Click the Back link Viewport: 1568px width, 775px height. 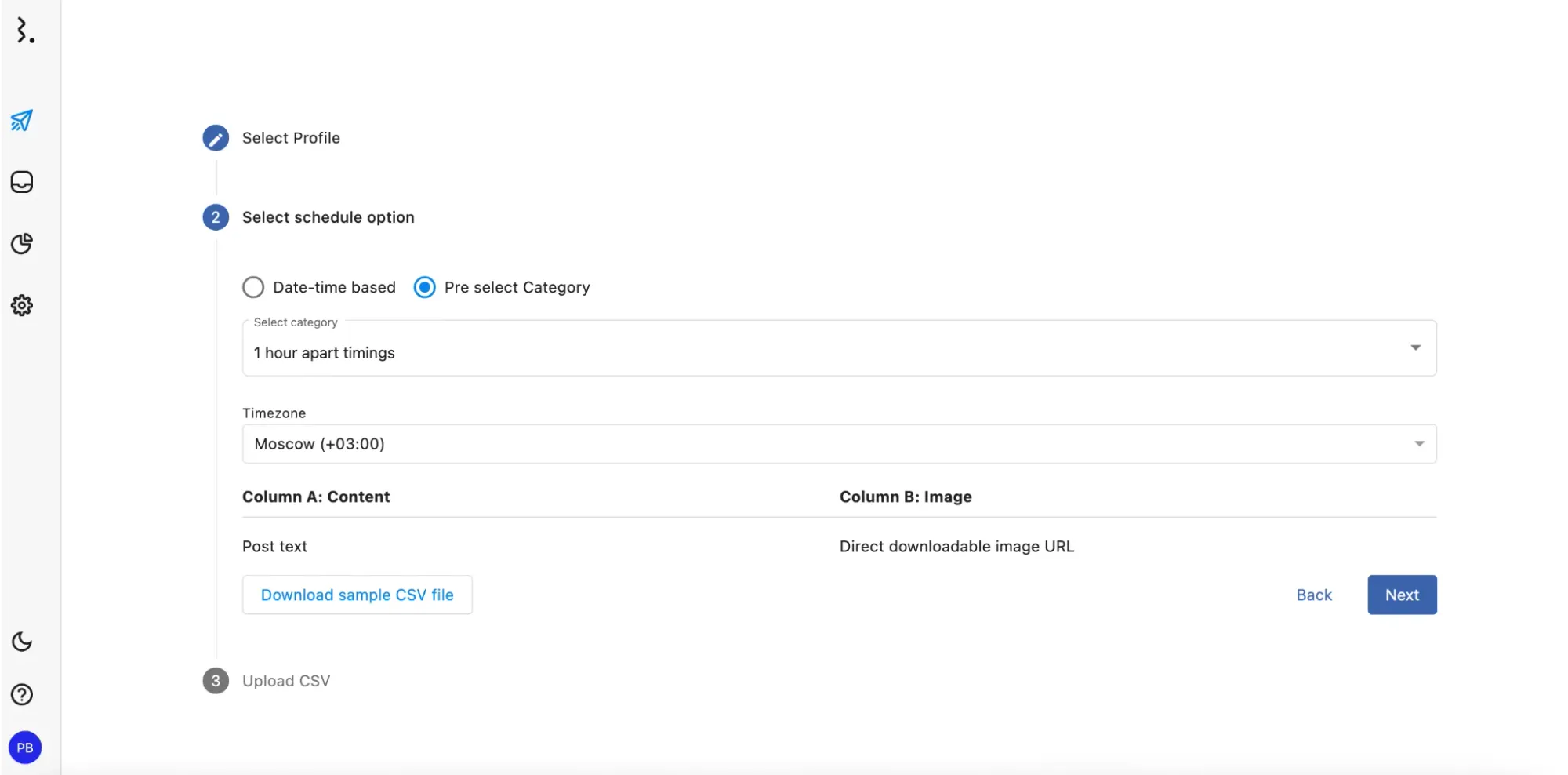(x=1314, y=595)
